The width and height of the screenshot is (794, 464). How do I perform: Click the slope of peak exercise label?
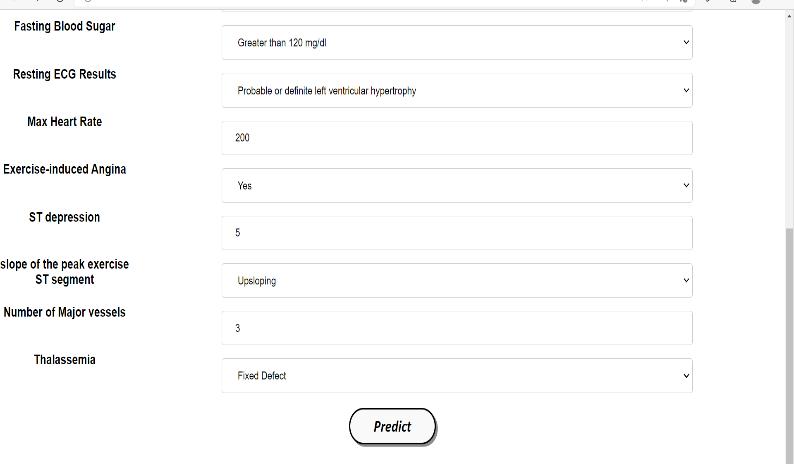coord(64,272)
